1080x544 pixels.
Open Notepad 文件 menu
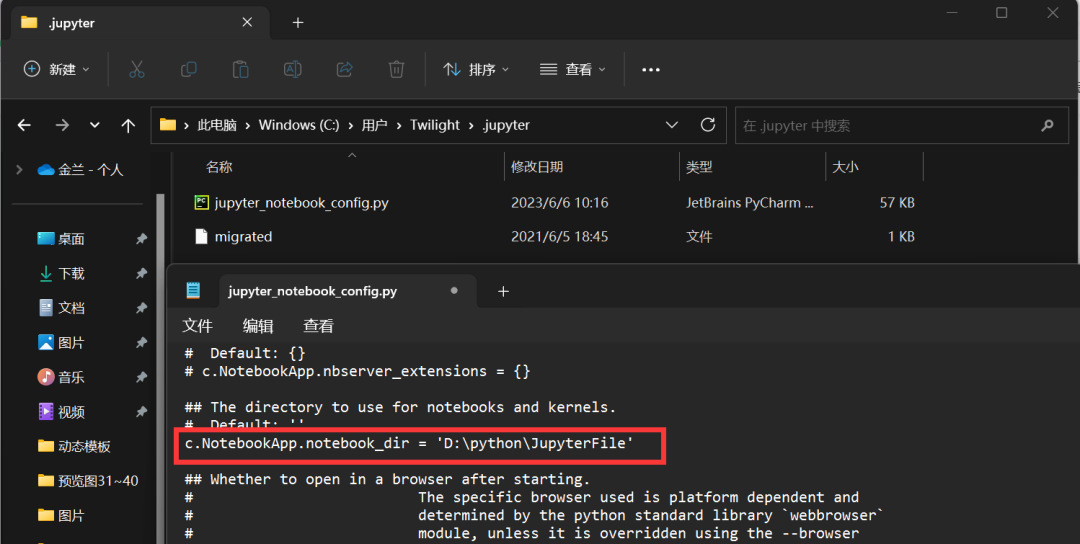click(198, 326)
